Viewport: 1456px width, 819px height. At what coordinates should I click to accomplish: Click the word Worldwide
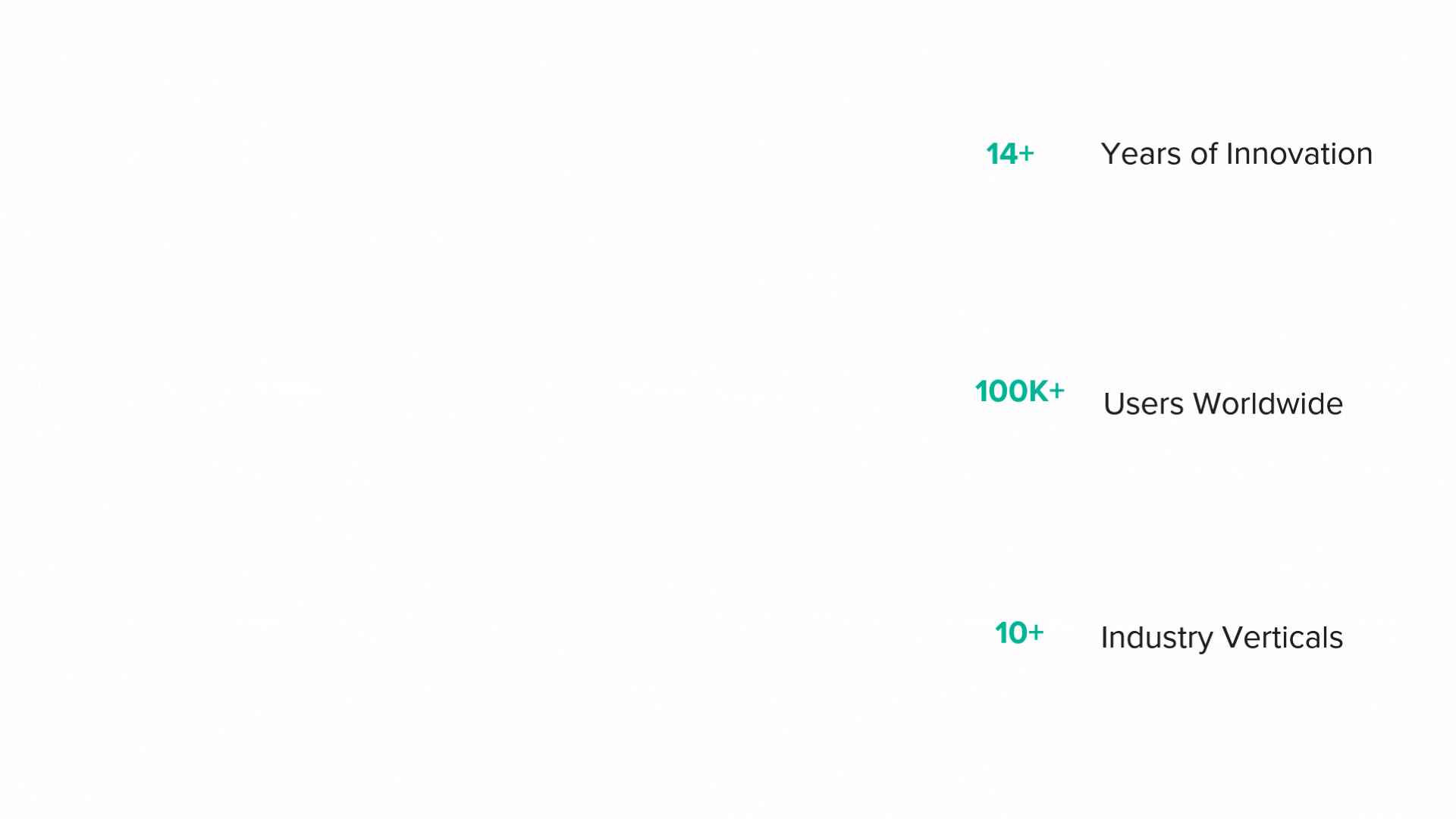[x=1268, y=403]
